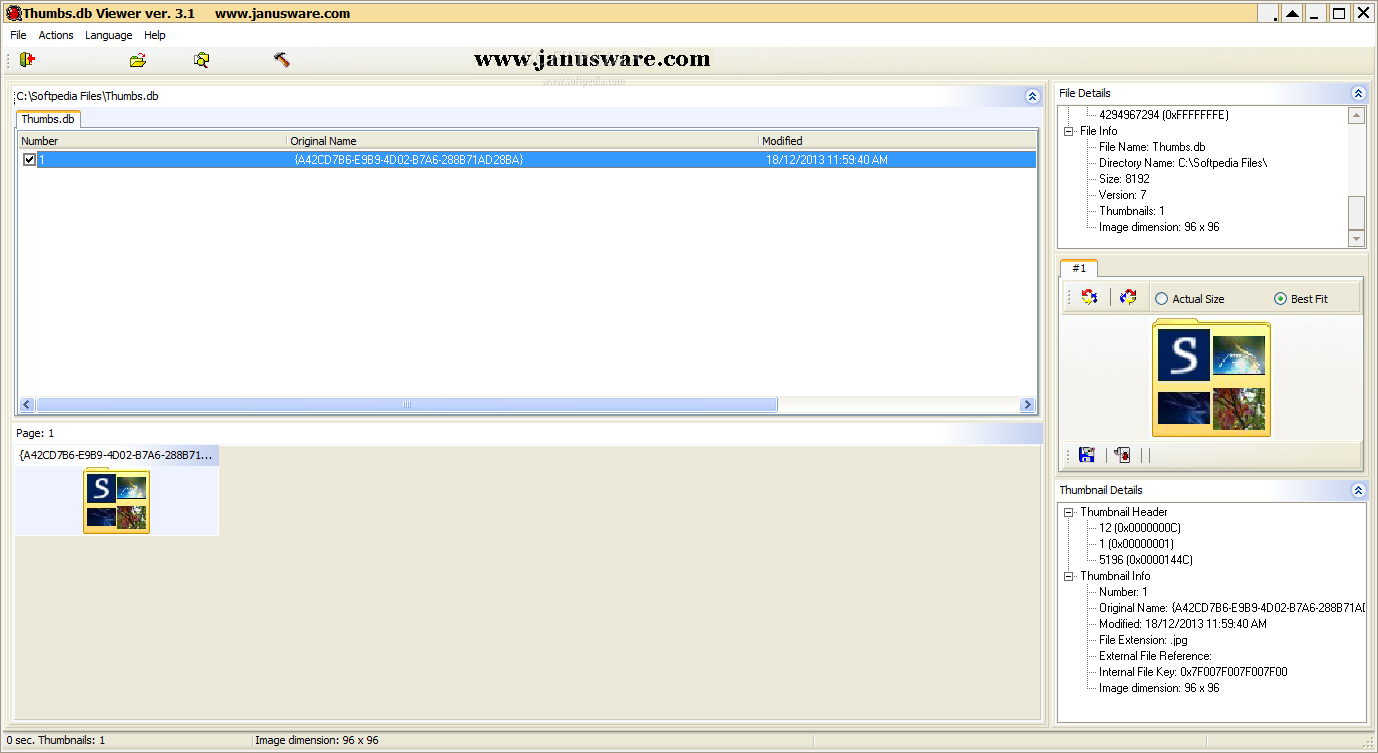
Task: Select the Best Fit radio button
Action: 1301,299
